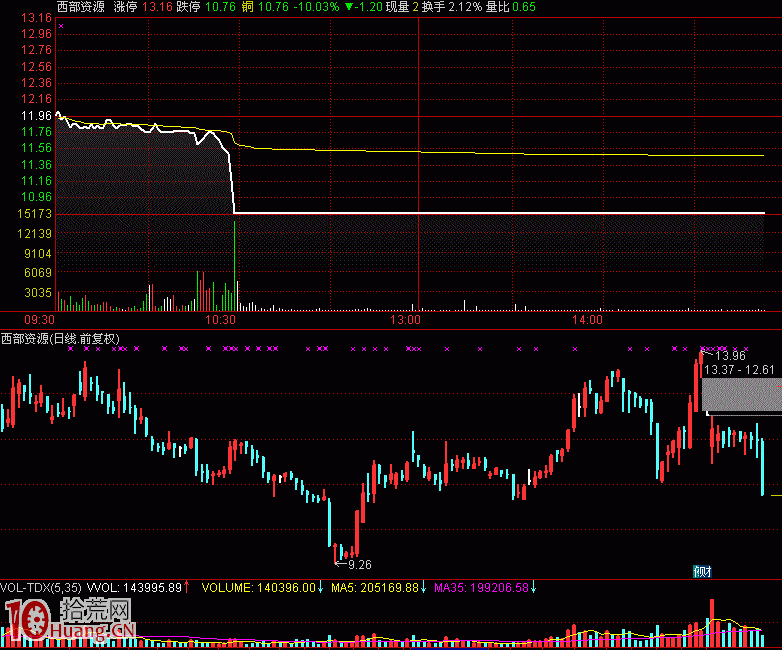Click the 12.36 price axis label
The height and width of the screenshot is (650, 782).
(36, 83)
